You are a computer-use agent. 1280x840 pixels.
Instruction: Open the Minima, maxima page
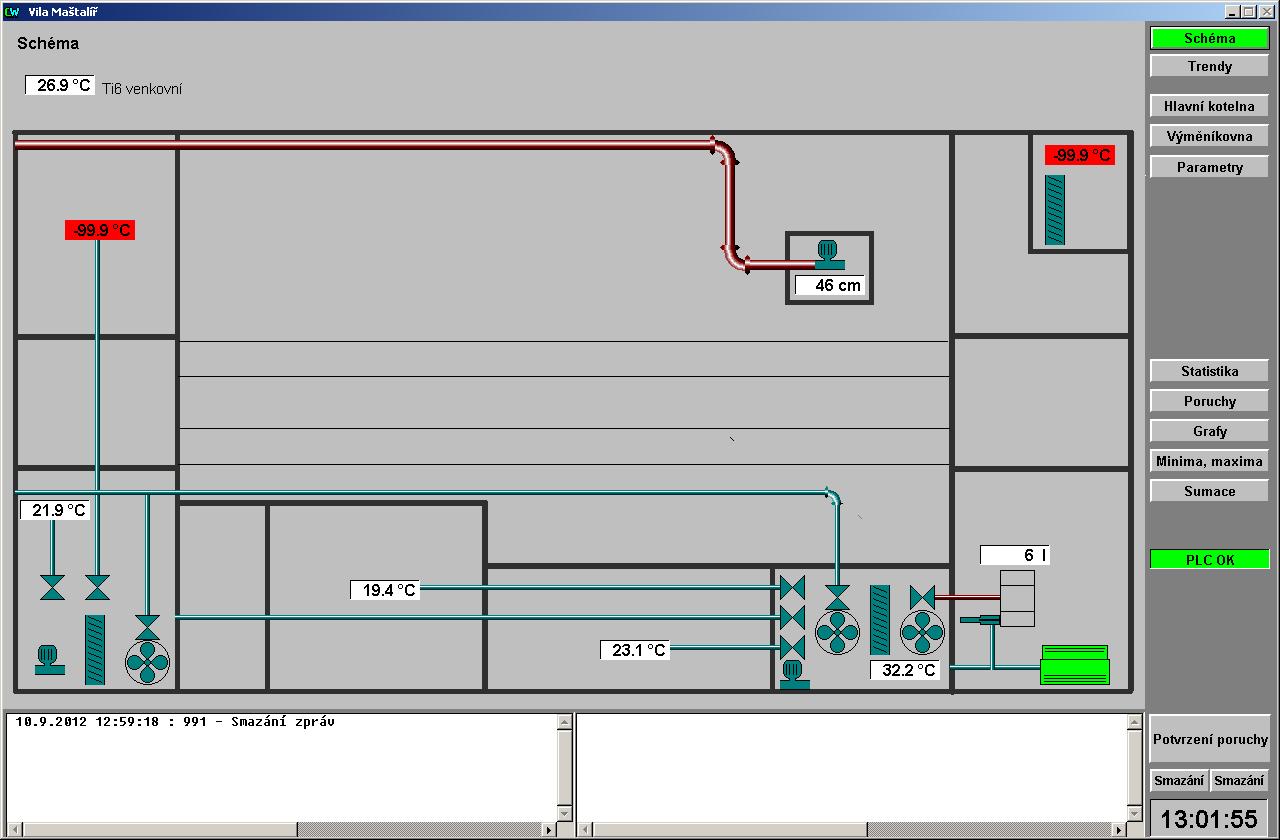(x=1209, y=461)
